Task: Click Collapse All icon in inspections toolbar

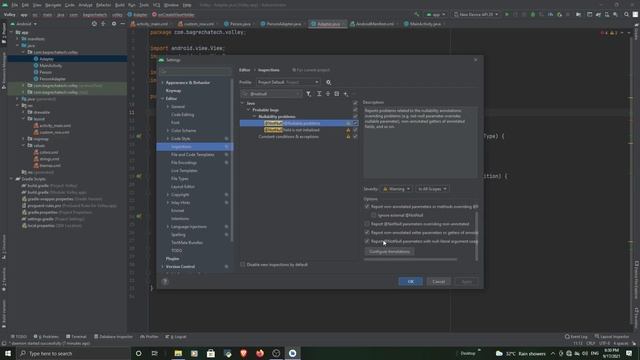Action: (x=327, y=94)
